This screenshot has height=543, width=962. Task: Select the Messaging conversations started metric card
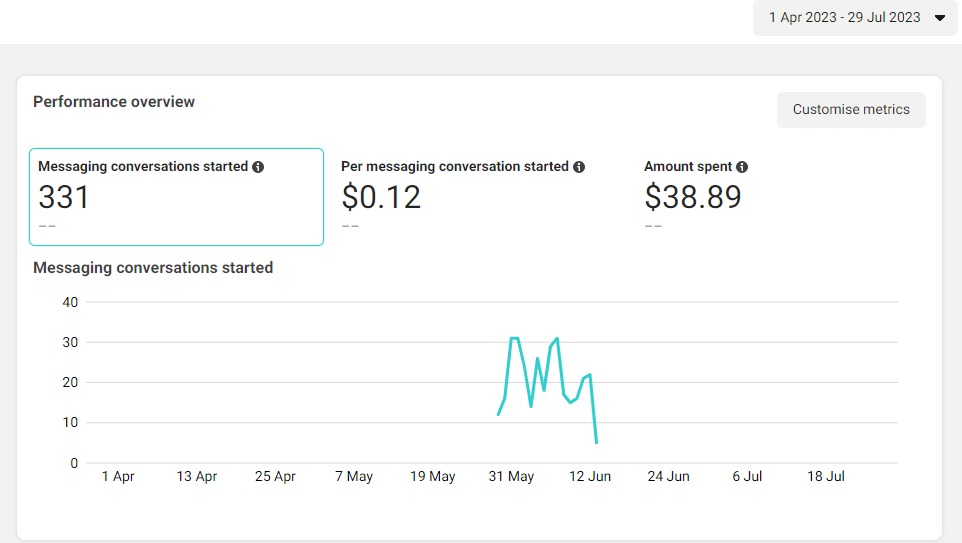click(x=176, y=197)
